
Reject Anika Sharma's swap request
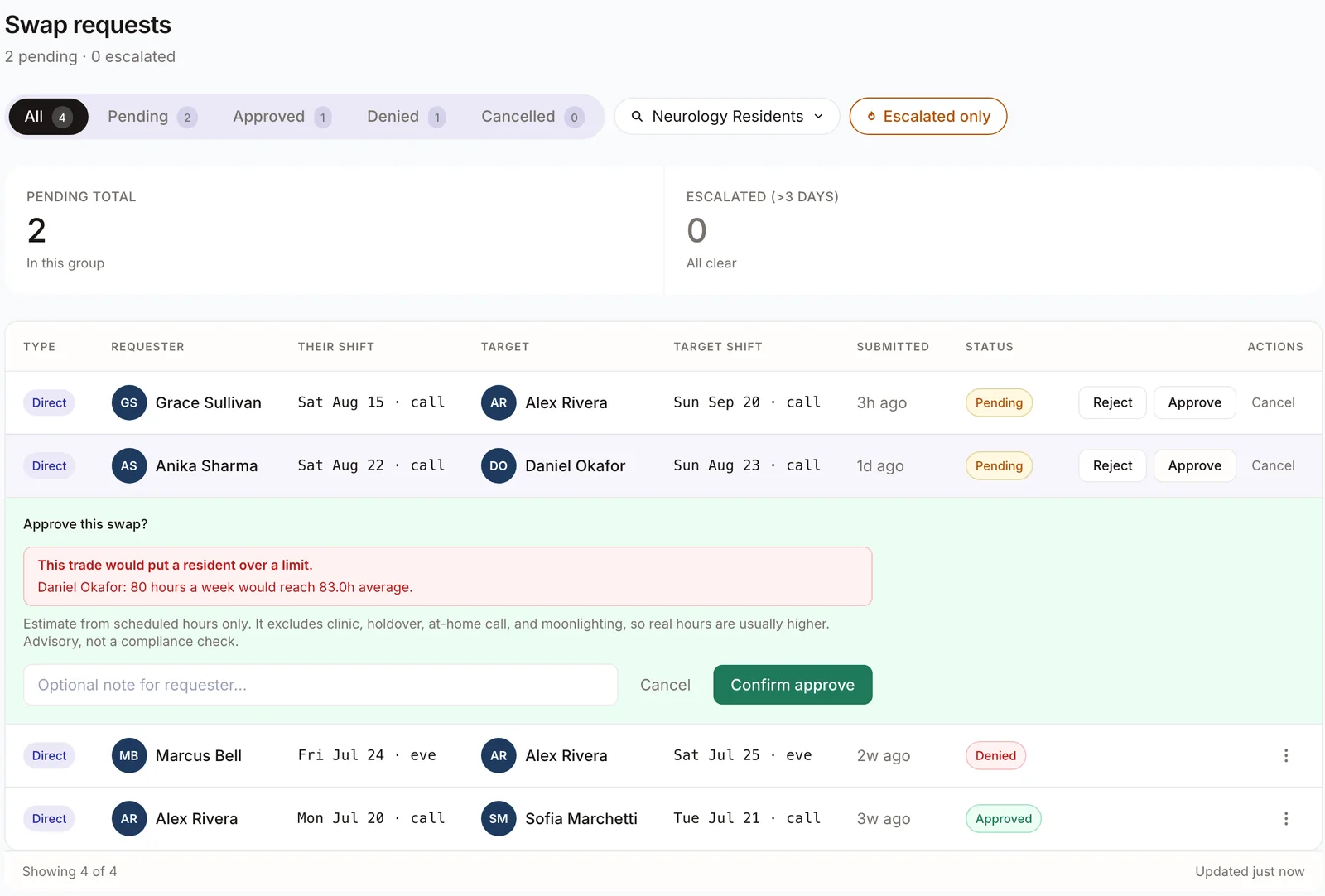tap(1112, 465)
